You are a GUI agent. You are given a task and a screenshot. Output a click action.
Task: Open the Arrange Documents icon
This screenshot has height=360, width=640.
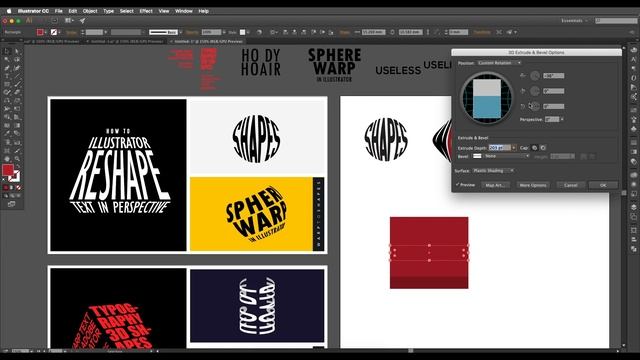[x=69, y=20]
